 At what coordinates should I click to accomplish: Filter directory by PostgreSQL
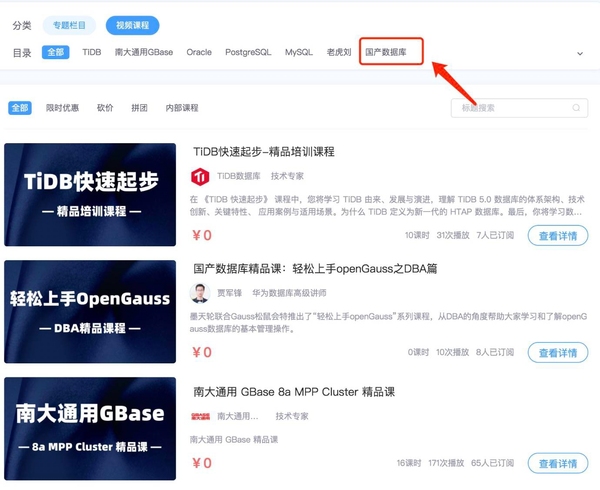click(248, 52)
